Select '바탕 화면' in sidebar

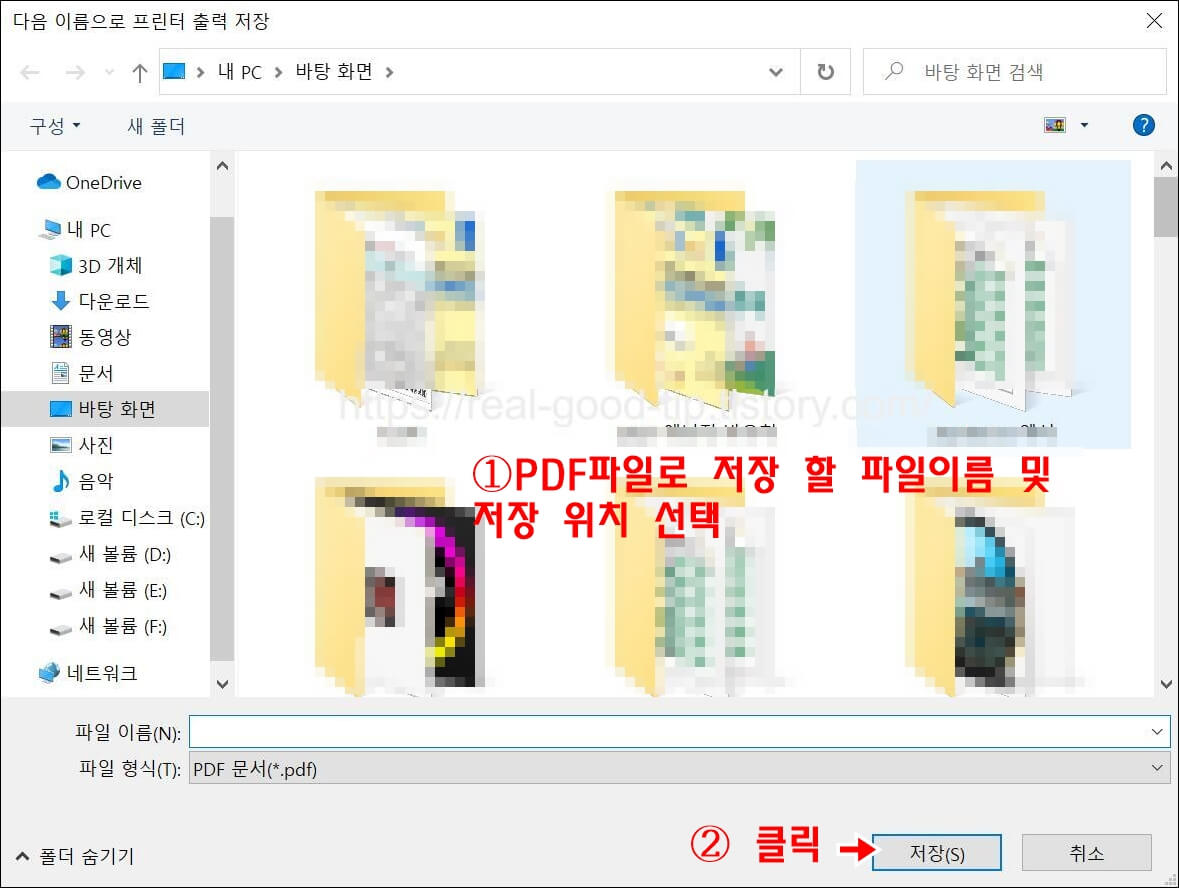[105, 409]
